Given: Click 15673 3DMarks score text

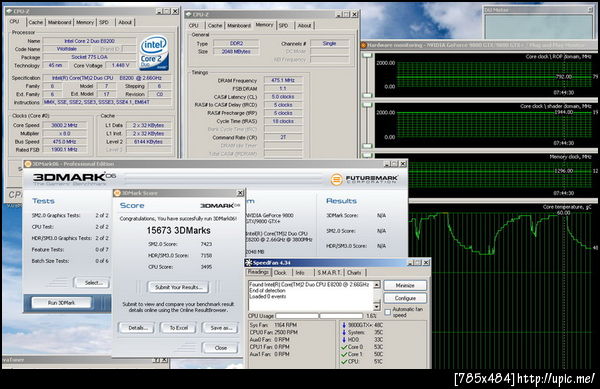Looking at the screenshot, I should click(x=178, y=231).
